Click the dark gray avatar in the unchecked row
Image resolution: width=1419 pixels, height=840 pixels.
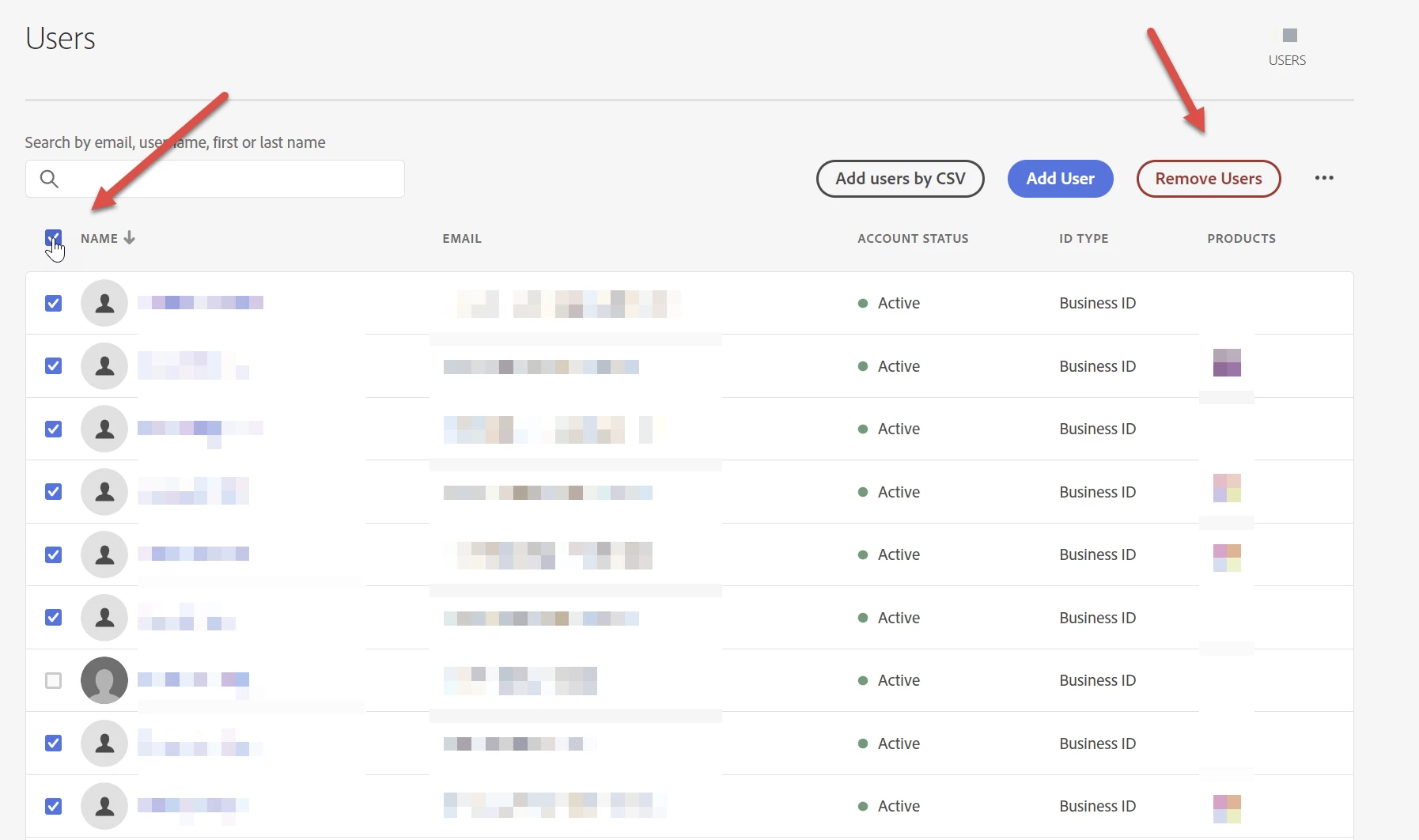pos(104,680)
